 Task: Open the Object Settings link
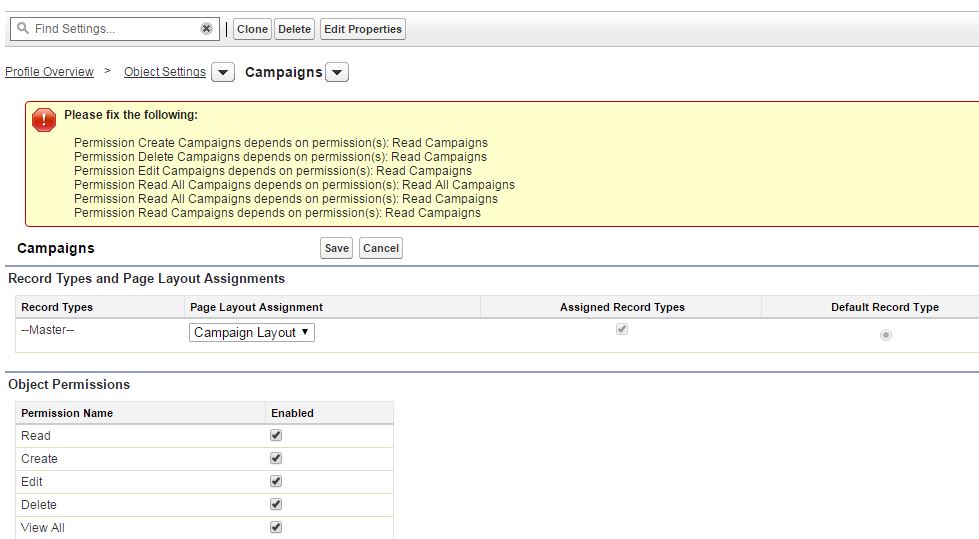point(165,72)
